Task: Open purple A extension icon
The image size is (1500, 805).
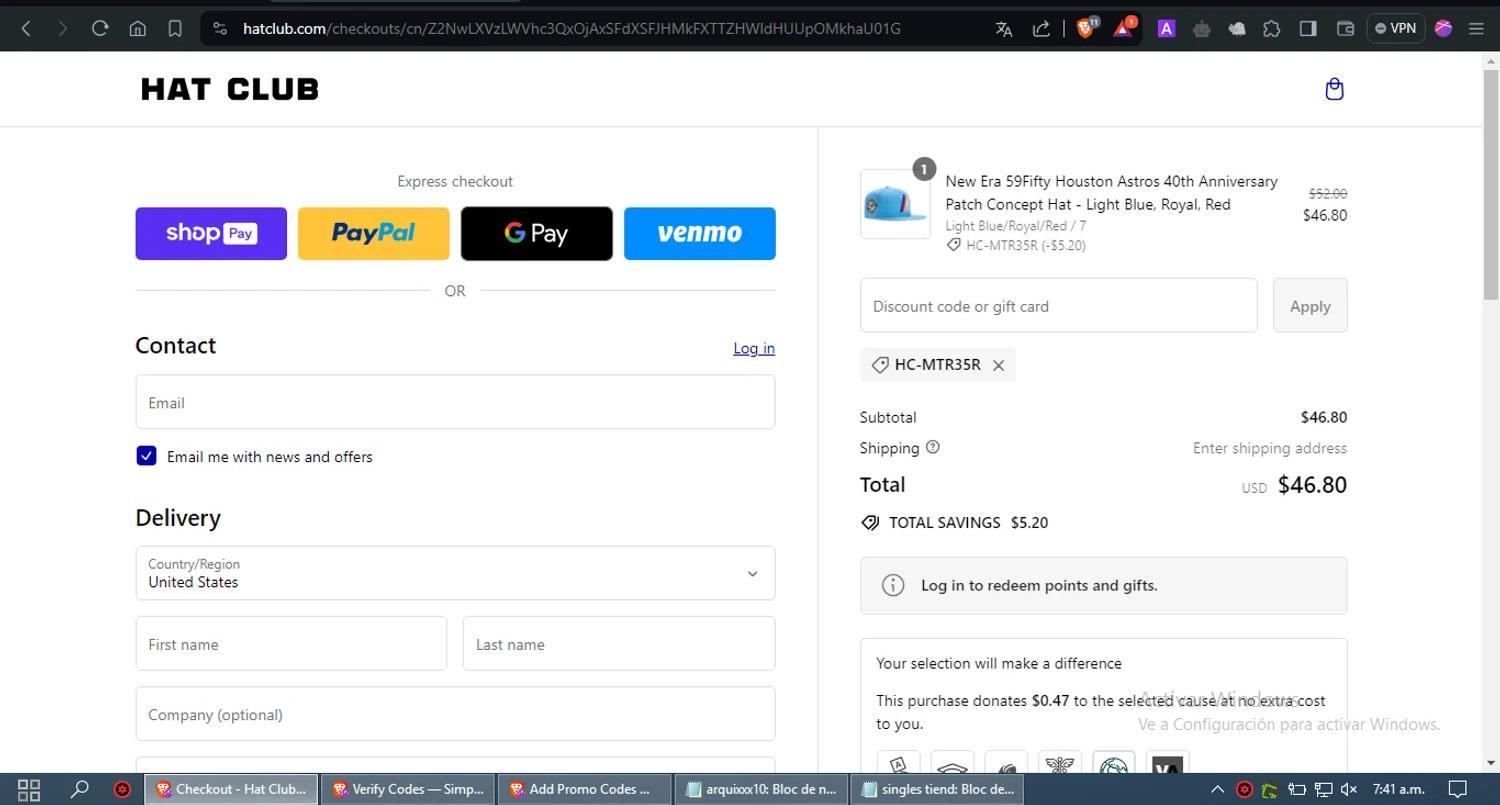Action: pos(1166,29)
